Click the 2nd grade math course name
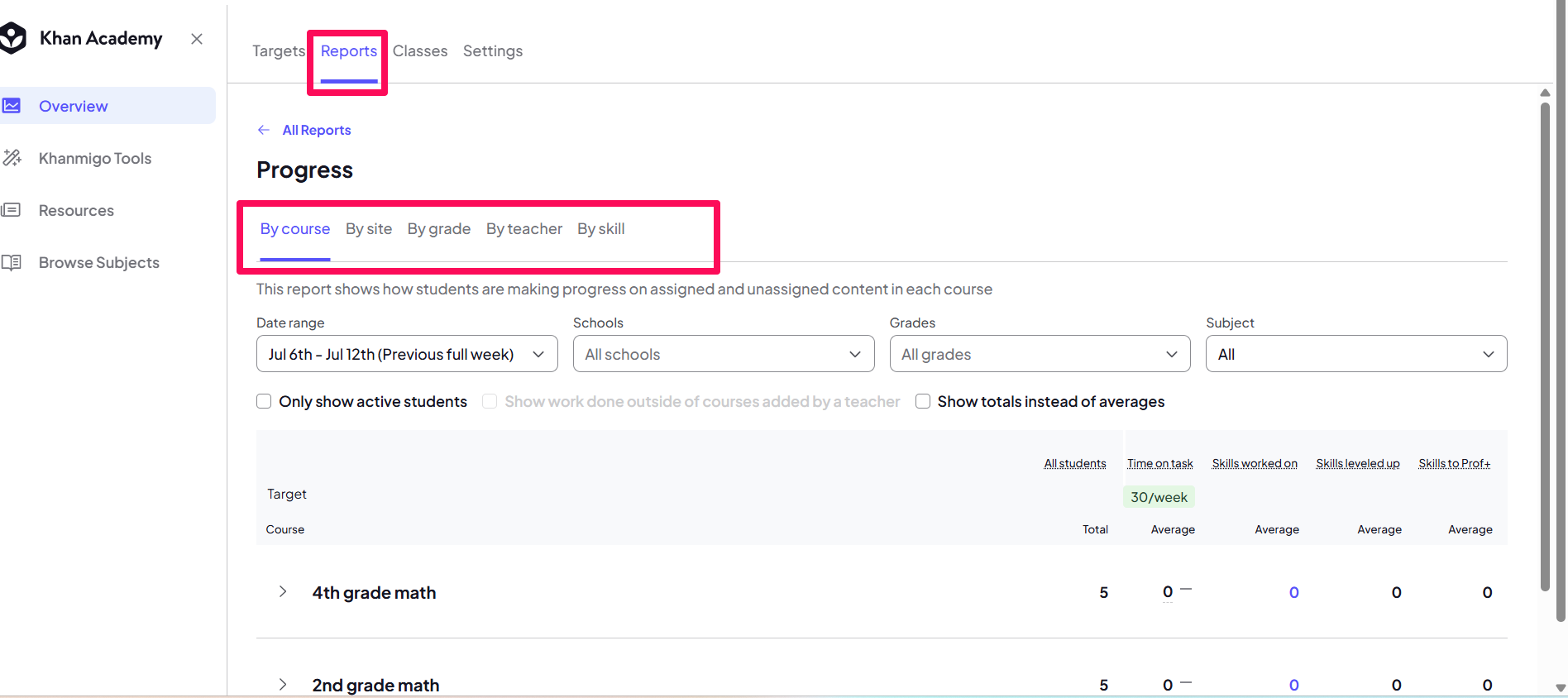 point(375,685)
